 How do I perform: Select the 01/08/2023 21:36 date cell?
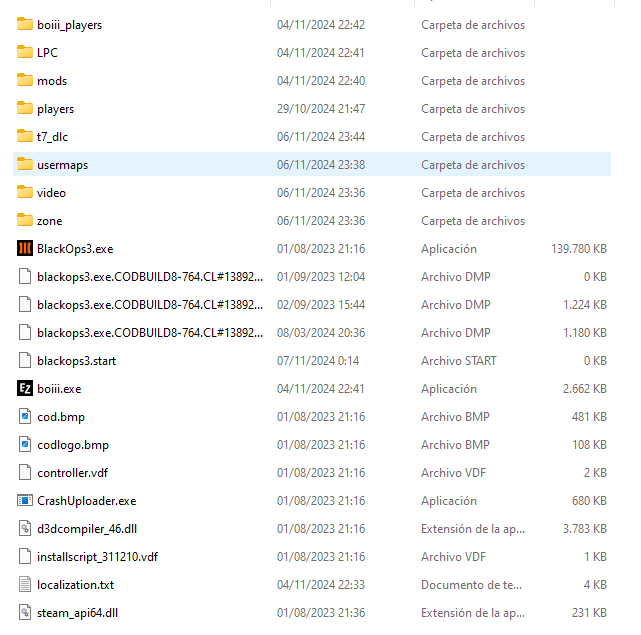(321, 613)
